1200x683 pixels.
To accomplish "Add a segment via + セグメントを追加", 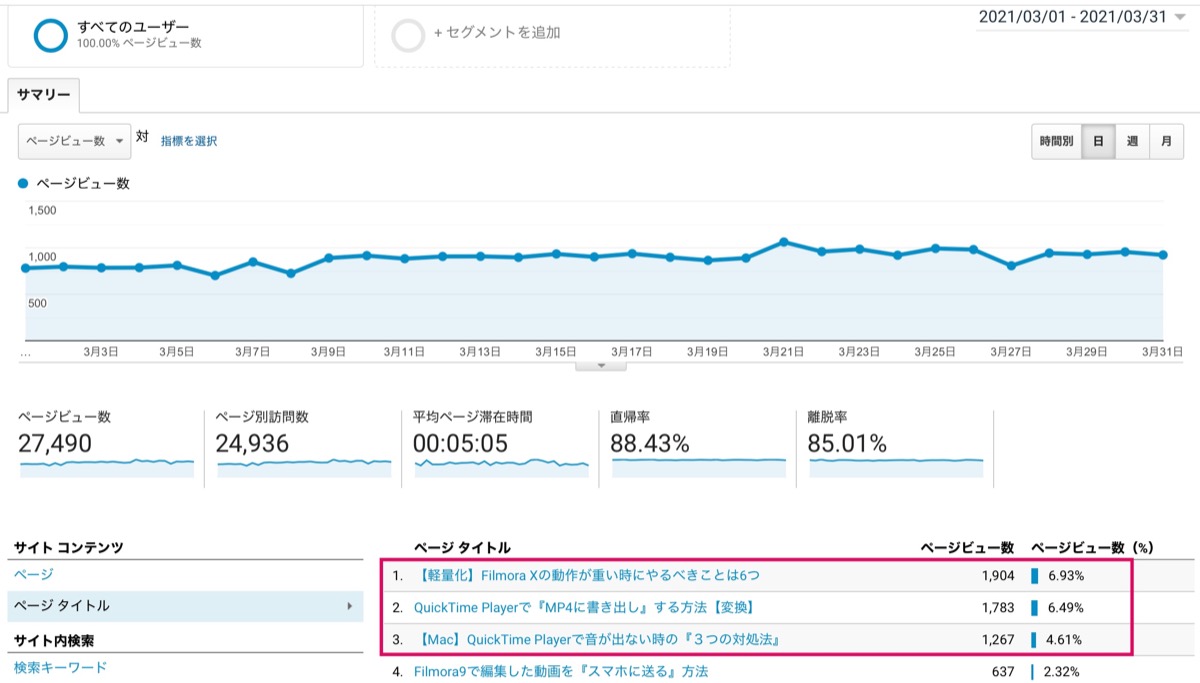I will click(x=497, y=33).
